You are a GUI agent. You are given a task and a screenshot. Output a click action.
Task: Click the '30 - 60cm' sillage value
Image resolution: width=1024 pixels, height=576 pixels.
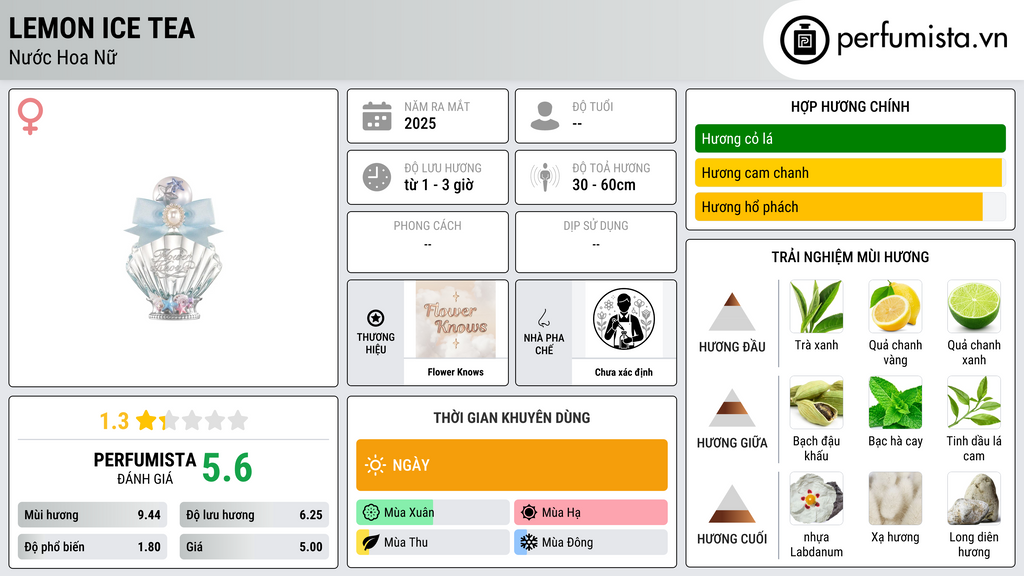604,185
